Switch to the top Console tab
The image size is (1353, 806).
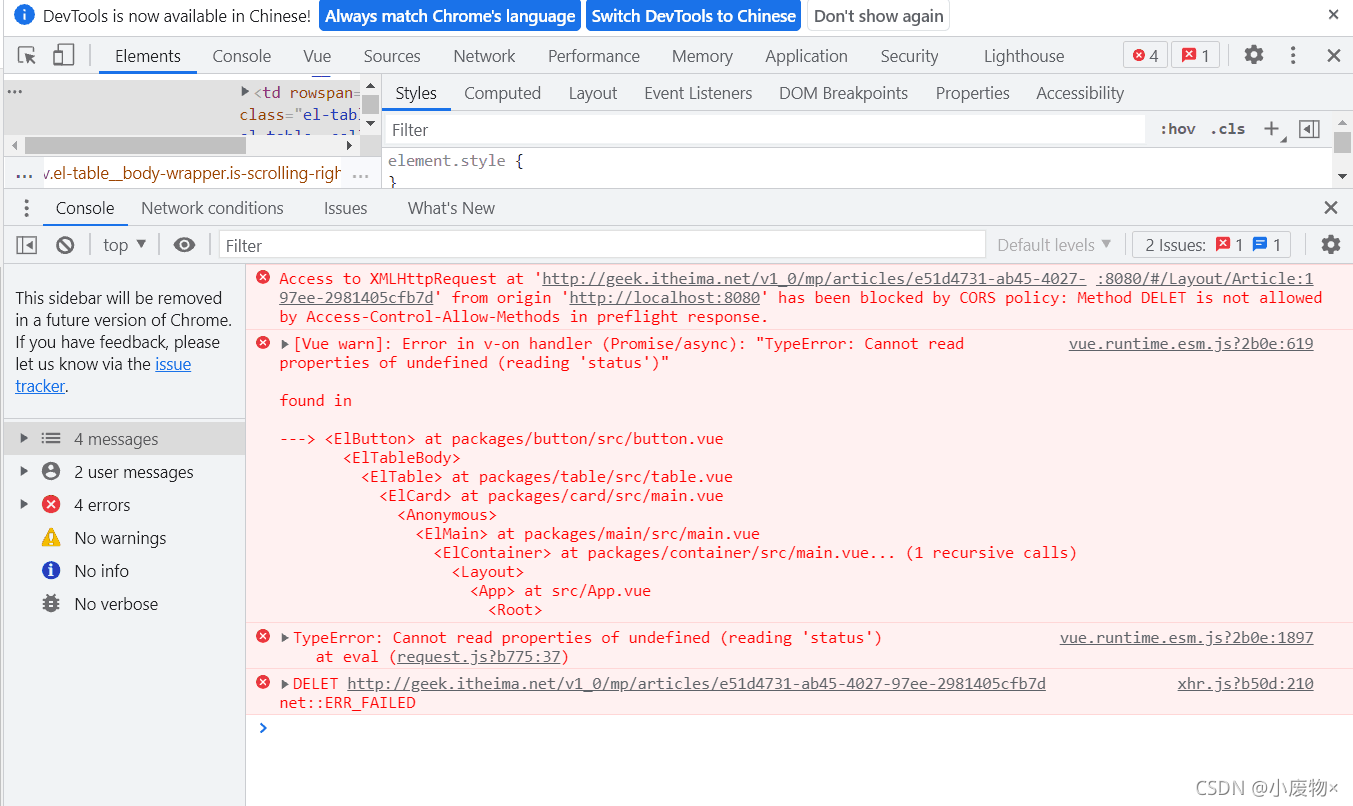coord(242,56)
